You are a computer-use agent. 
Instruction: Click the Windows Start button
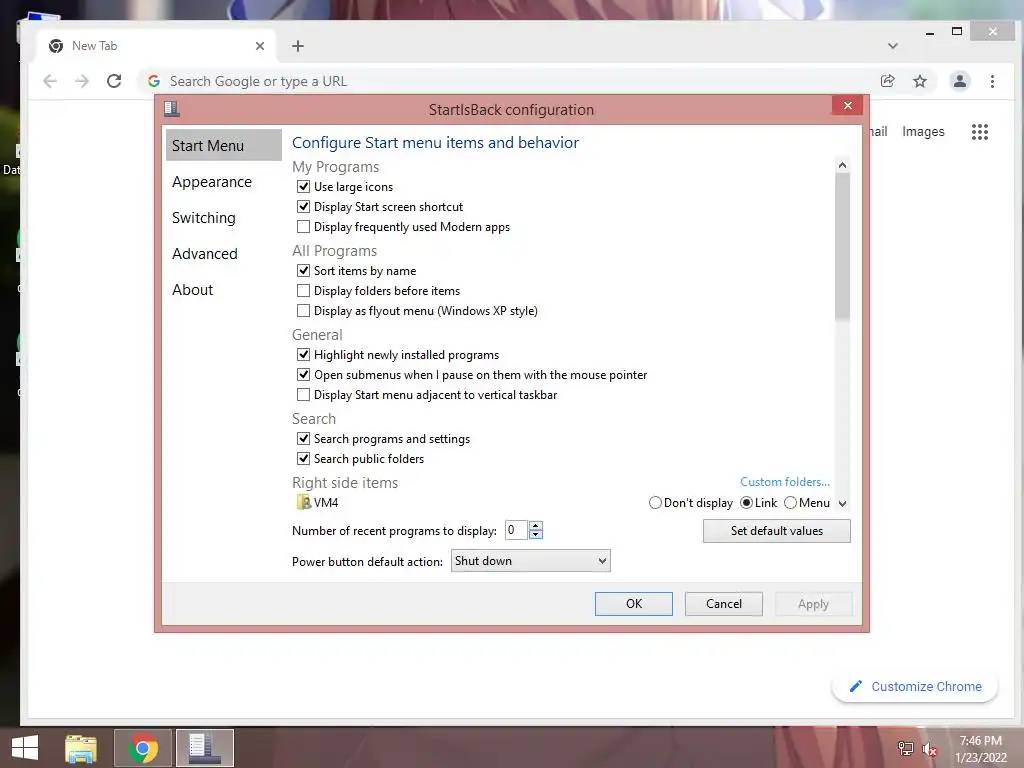25,748
